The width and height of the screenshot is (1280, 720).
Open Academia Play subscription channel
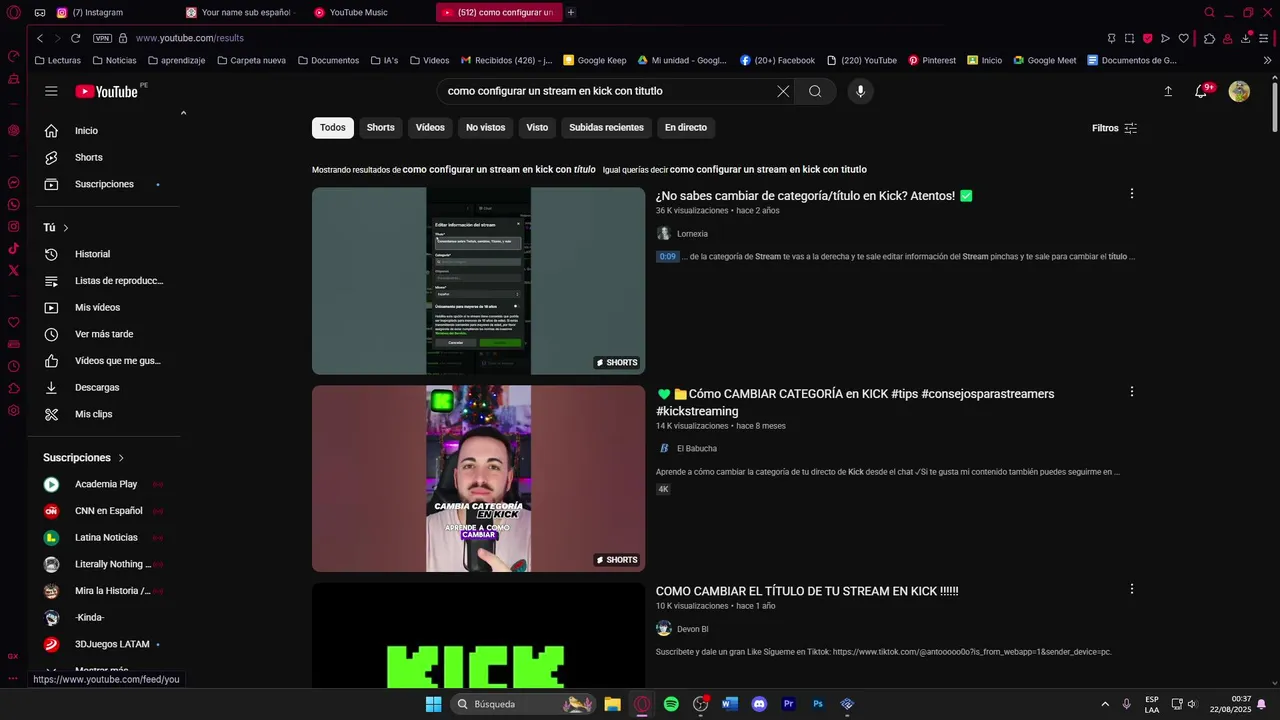click(104, 484)
